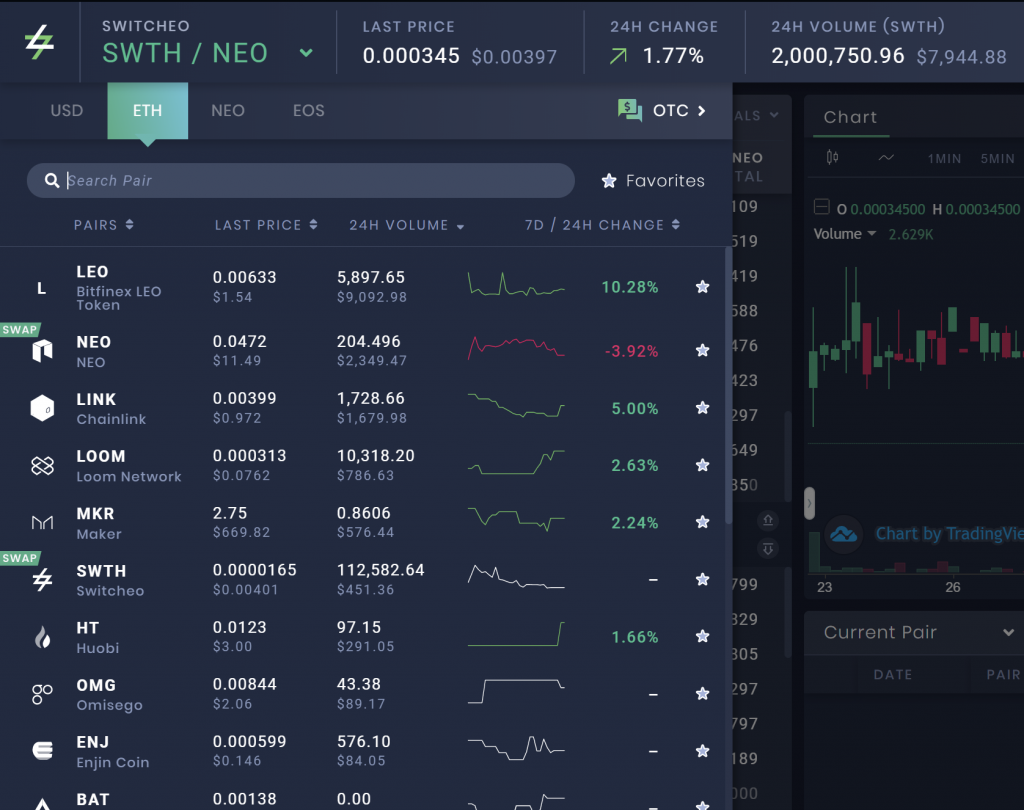Click the Maker MKR icon
The image size is (1024, 810).
42,523
